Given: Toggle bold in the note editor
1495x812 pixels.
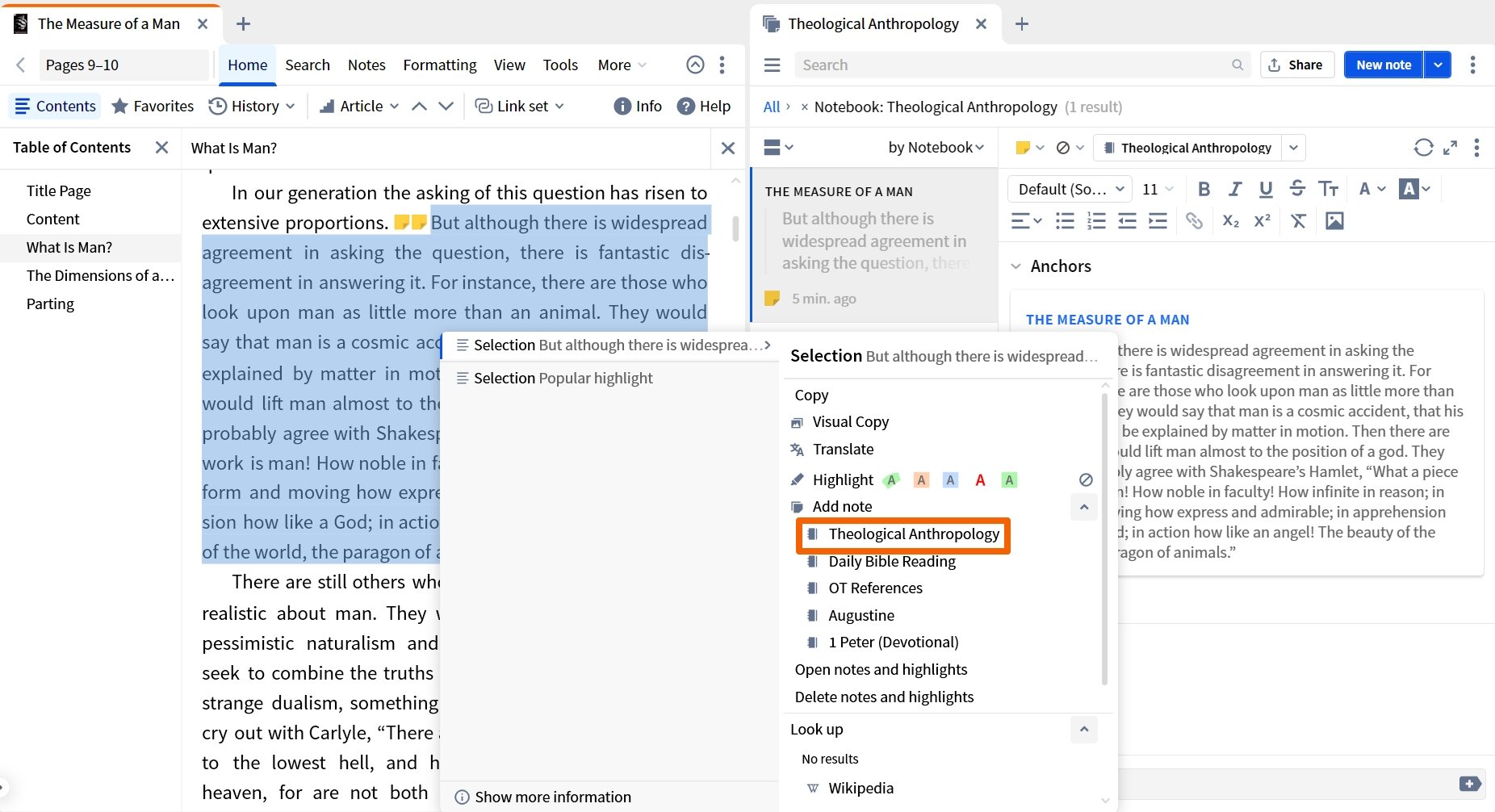Looking at the screenshot, I should (x=1204, y=189).
